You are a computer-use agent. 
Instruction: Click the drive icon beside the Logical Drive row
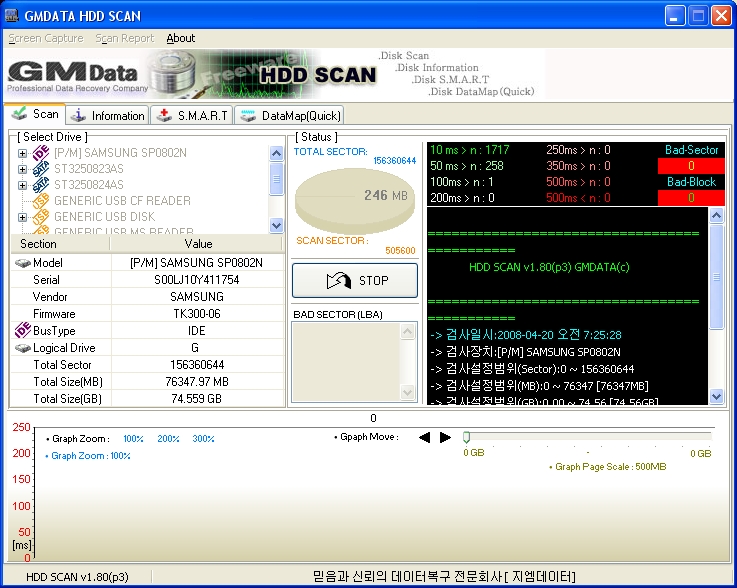click(x=23, y=348)
